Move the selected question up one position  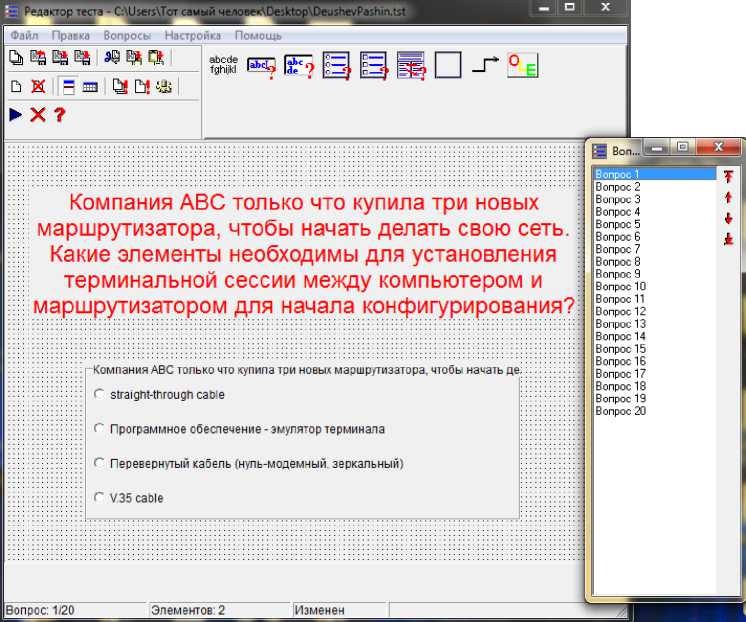(728, 197)
